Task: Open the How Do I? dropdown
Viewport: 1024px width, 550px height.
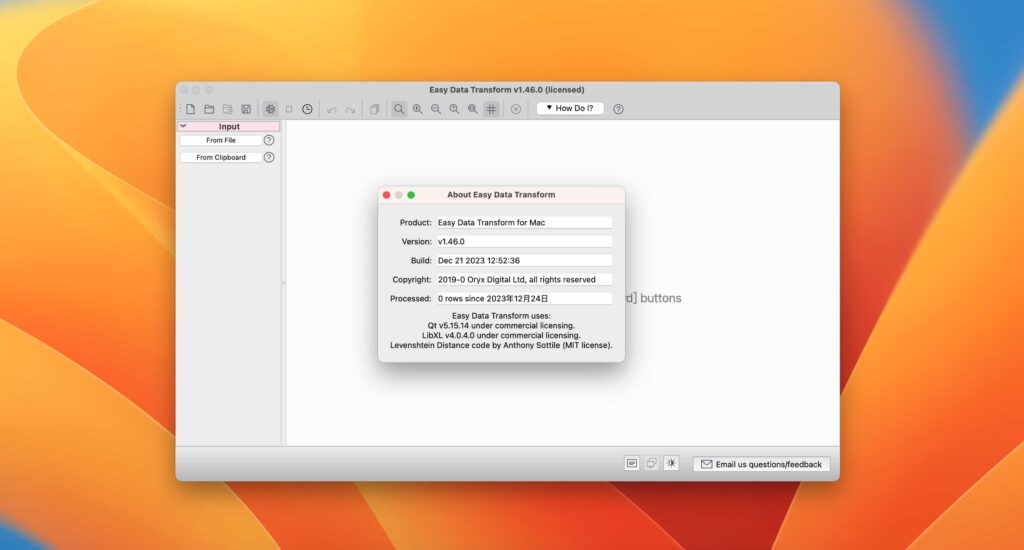Action: pos(570,108)
